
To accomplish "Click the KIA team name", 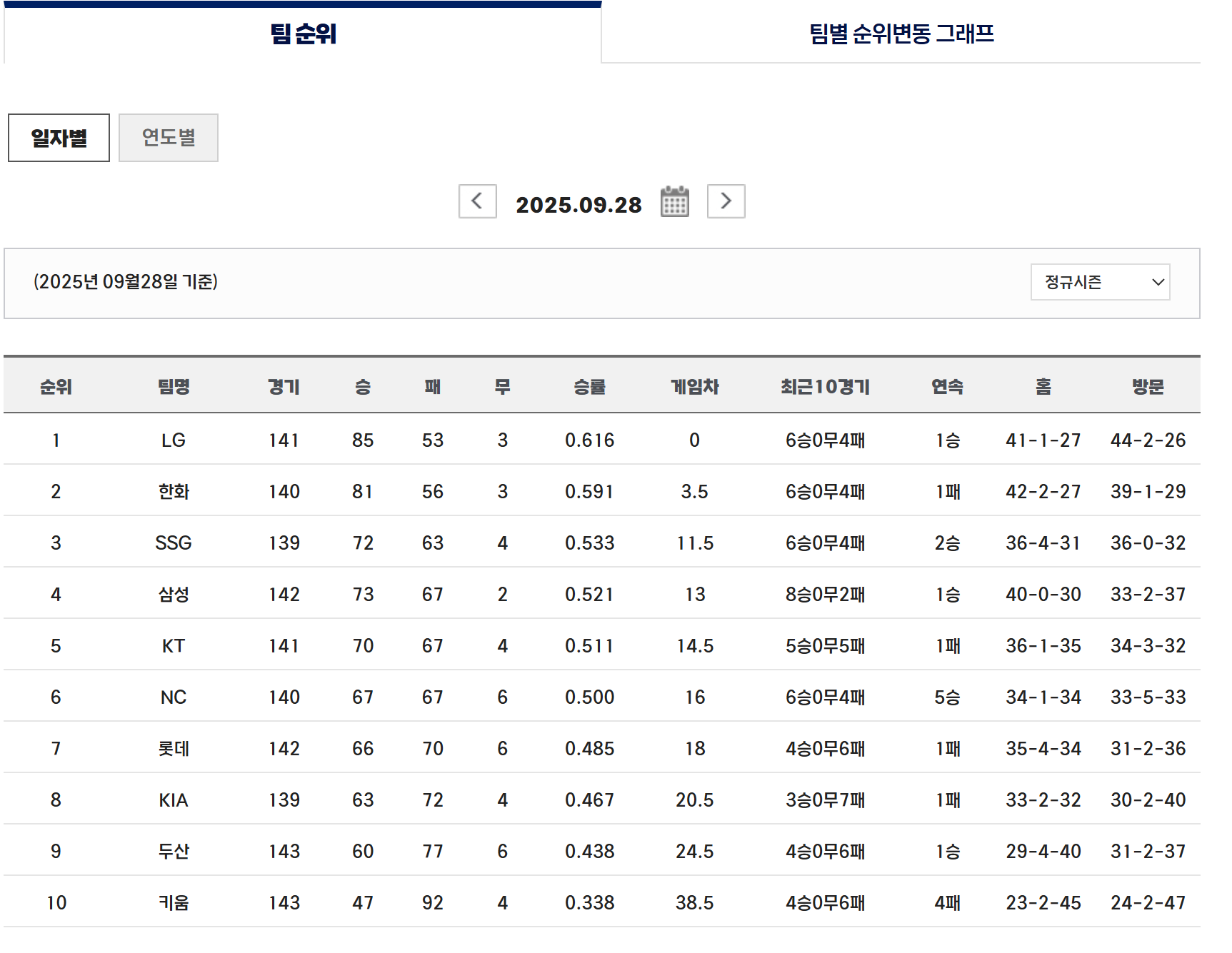I will (174, 800).
